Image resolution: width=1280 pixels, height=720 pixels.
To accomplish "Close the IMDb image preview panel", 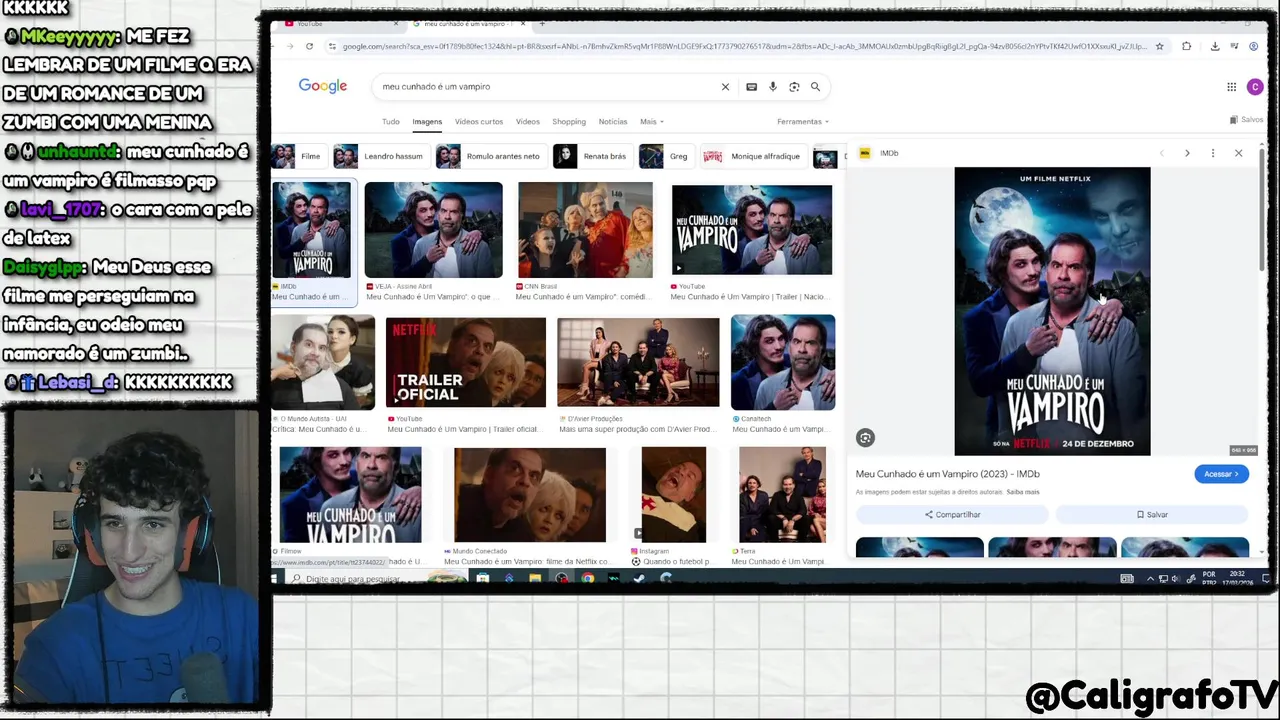I will pos(1238,153).
